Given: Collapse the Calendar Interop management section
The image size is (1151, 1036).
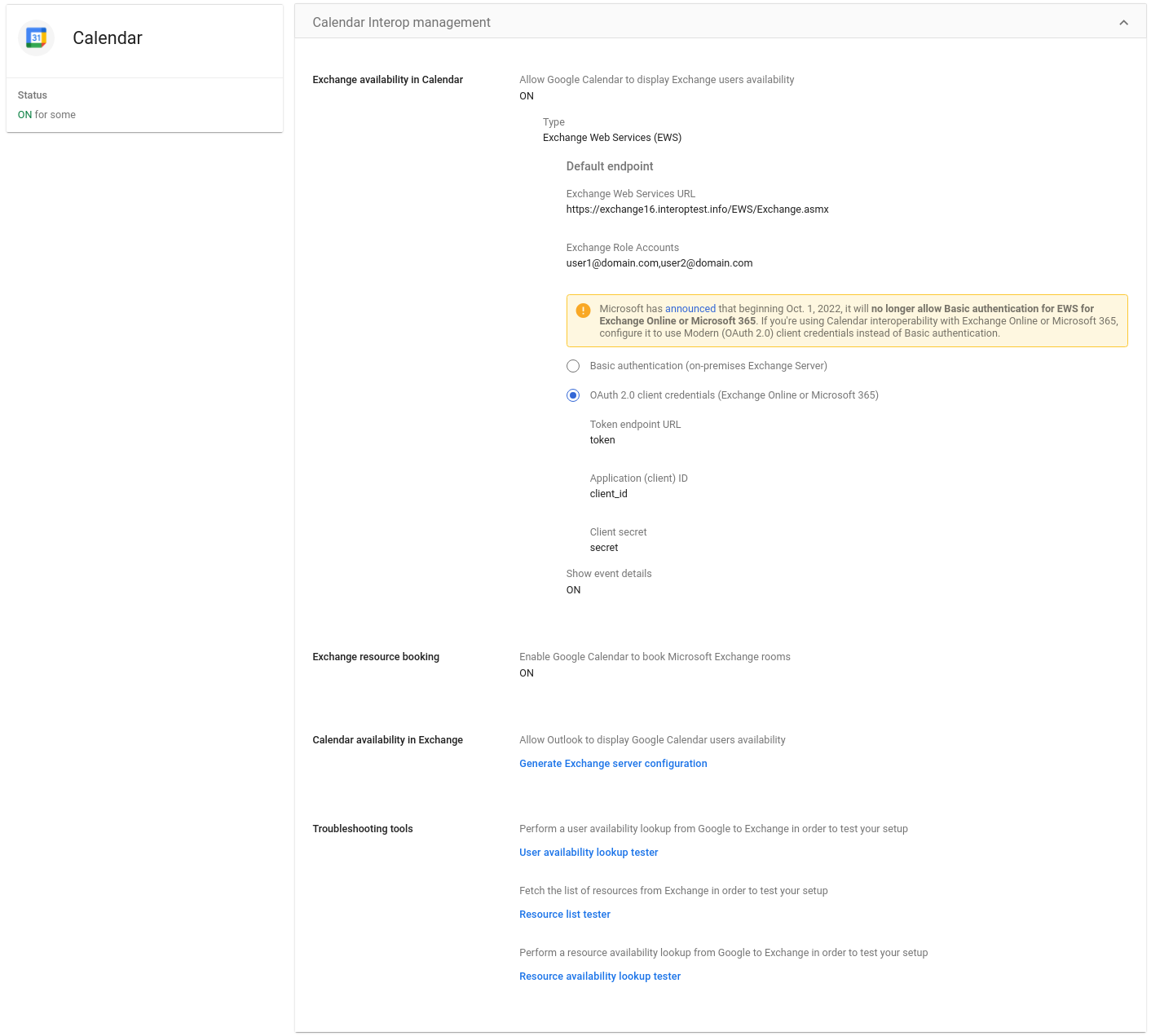Looking at the screenshot, I should tap(1123, 22).
